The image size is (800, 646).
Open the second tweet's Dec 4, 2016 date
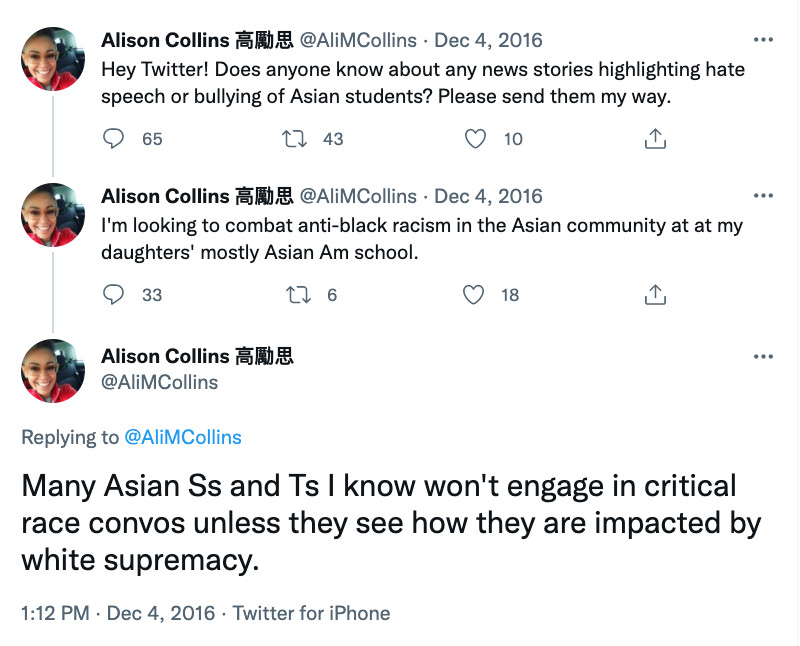tap(488, 196)
